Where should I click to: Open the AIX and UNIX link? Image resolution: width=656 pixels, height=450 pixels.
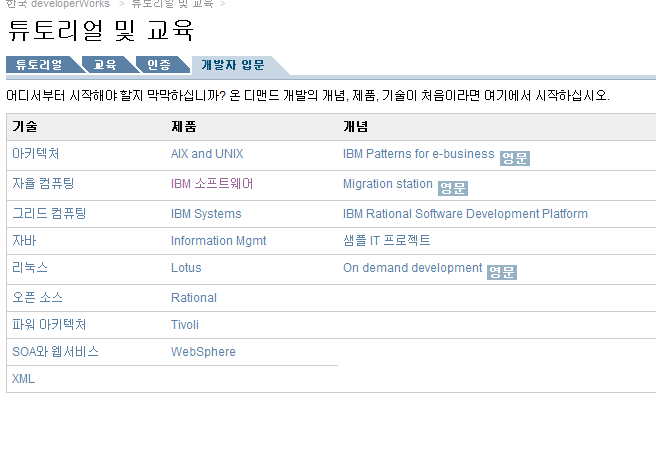(207, 153)
